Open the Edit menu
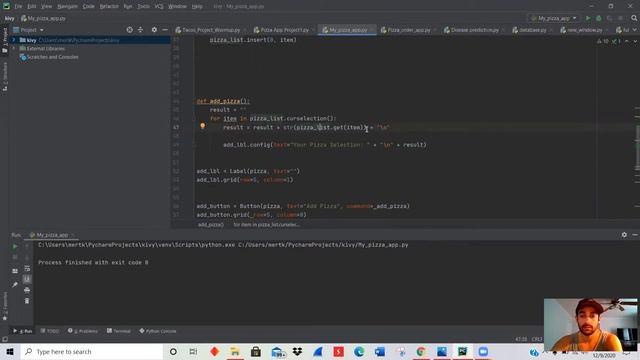The width and height of the screenshot is (640, 360). [x=32, y=7]
